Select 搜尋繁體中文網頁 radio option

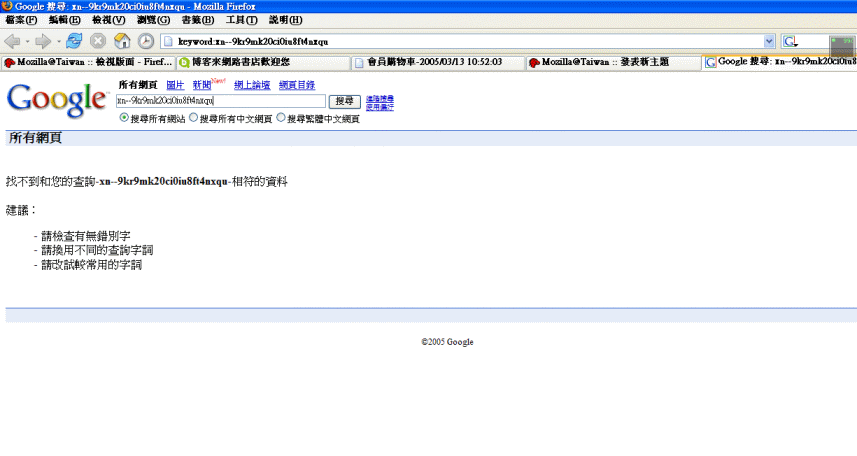click(x=281, y=118)
